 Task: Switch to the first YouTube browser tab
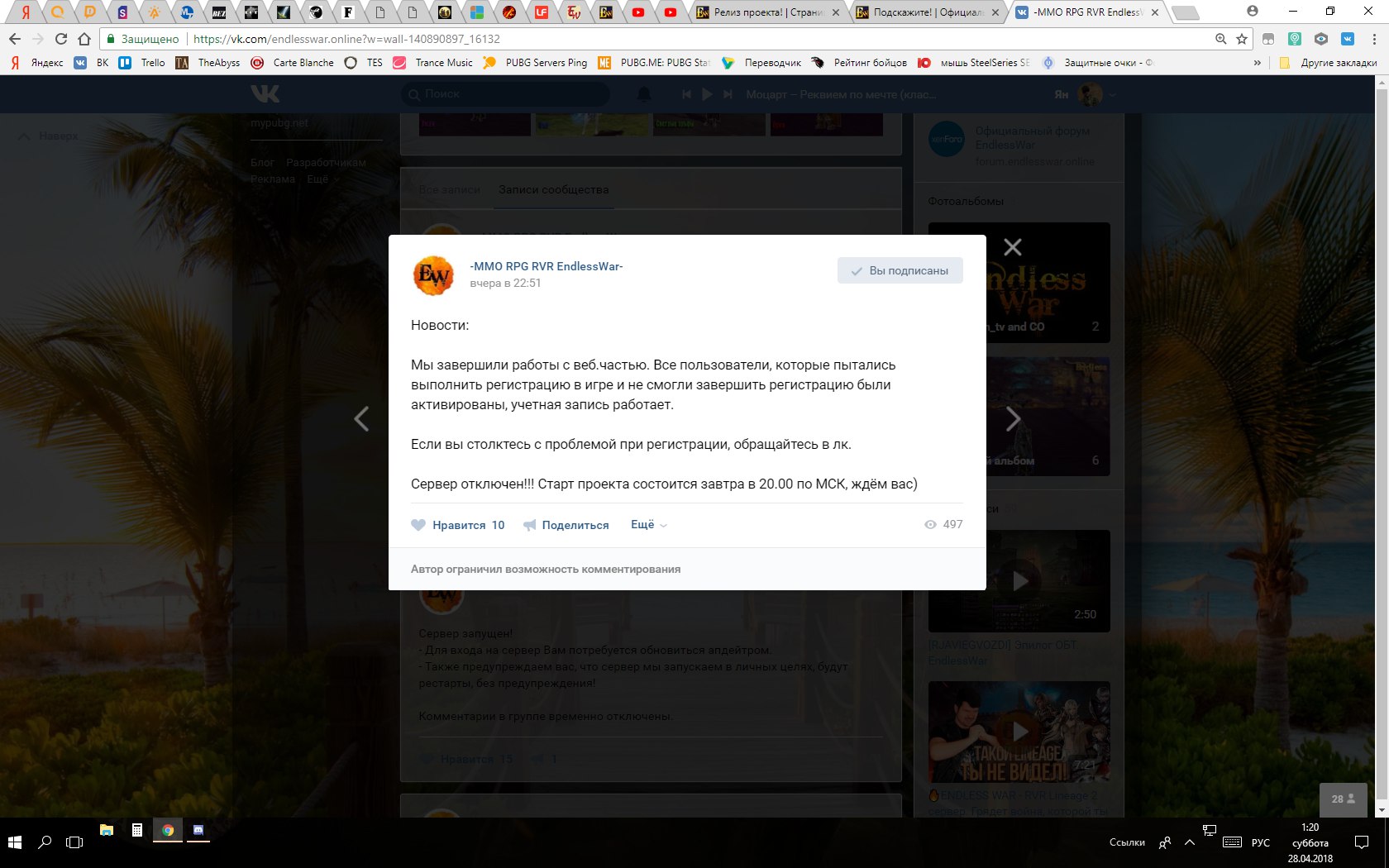pos(638,12)
